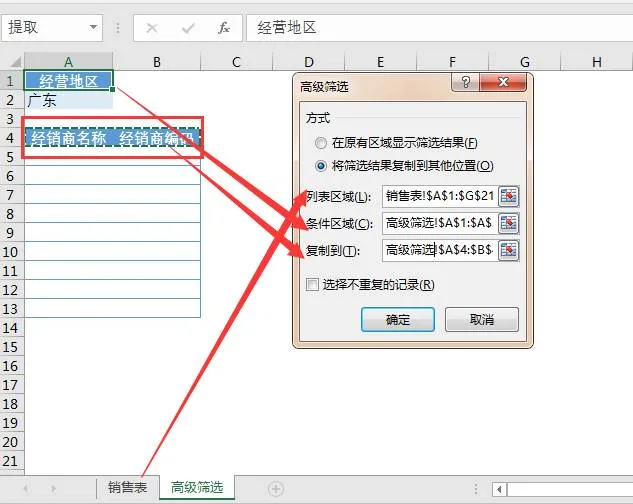Select cell B4 with 经销商编码
The image size is (633, 504).
[x=157, y=138]
